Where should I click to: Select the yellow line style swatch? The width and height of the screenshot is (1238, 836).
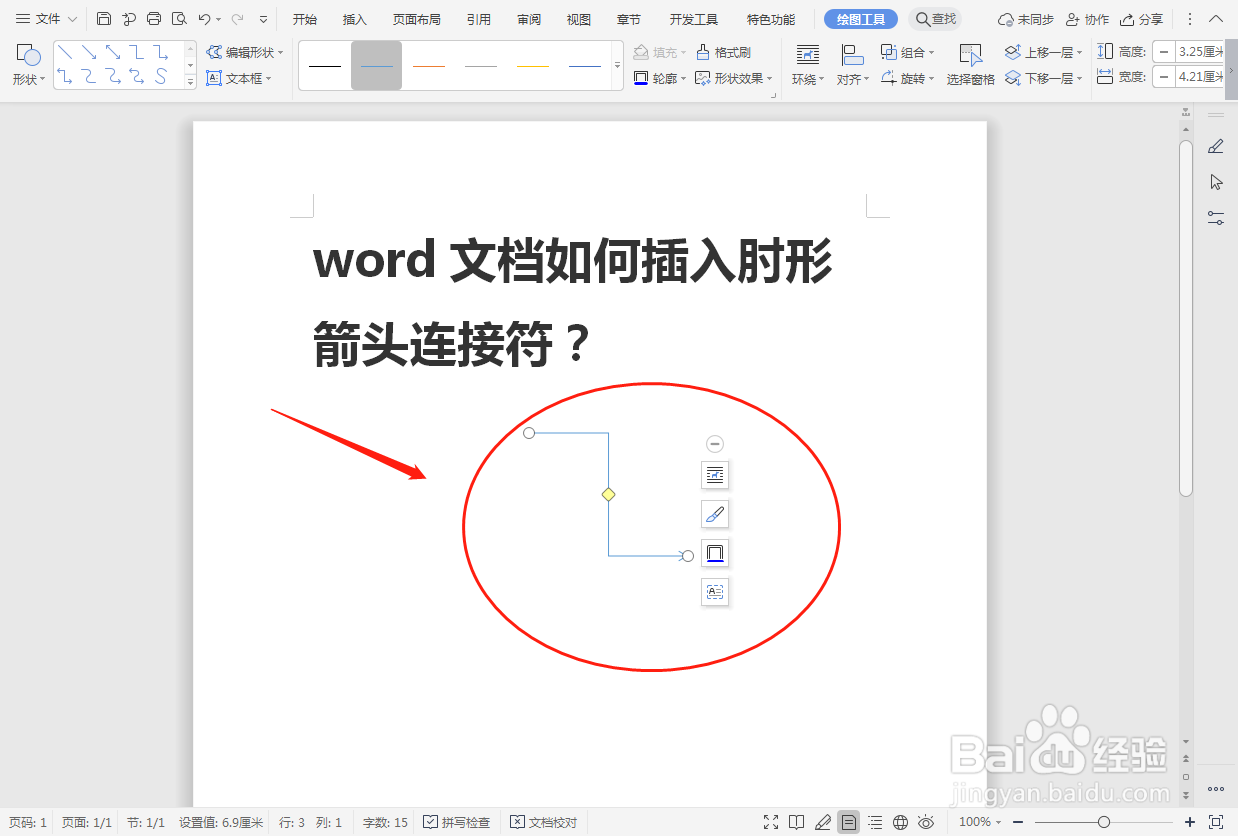pos(533,66)
